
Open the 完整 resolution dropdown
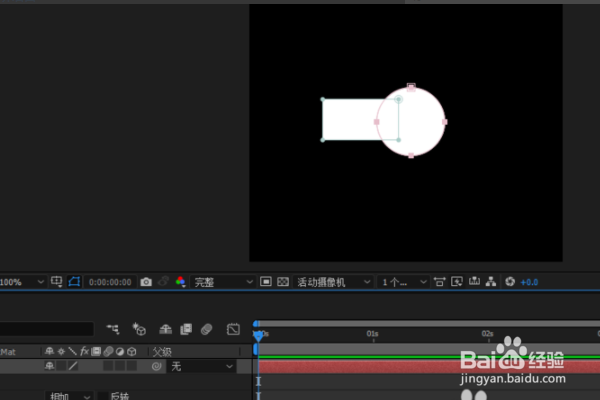[x=223, y=282]
